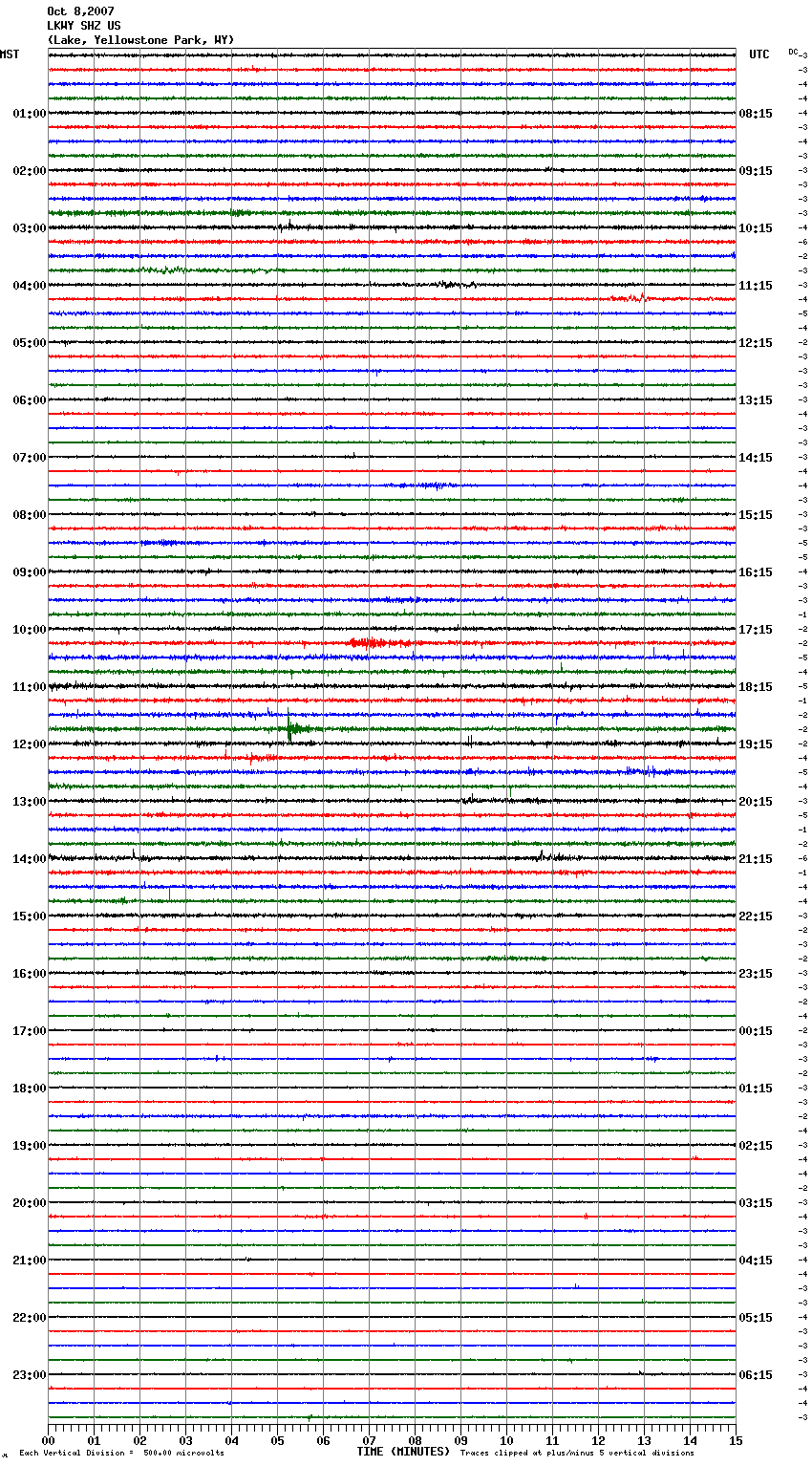The height and width of the screenshot is (1466, 812).
Task: Select the 23:00 MST time label
Action: (30, 1375)
